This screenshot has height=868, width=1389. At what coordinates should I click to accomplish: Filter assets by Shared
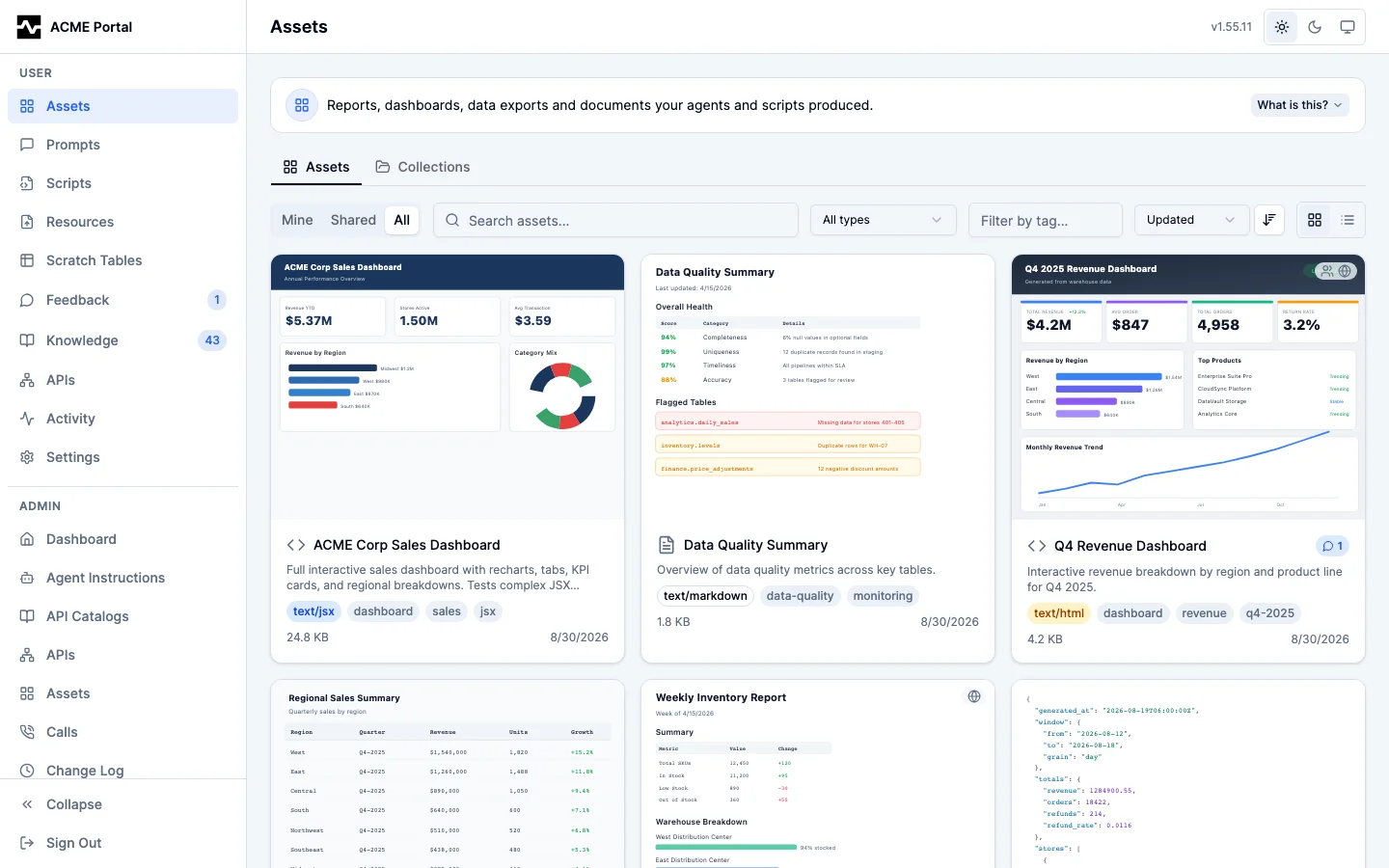point(353,220)
